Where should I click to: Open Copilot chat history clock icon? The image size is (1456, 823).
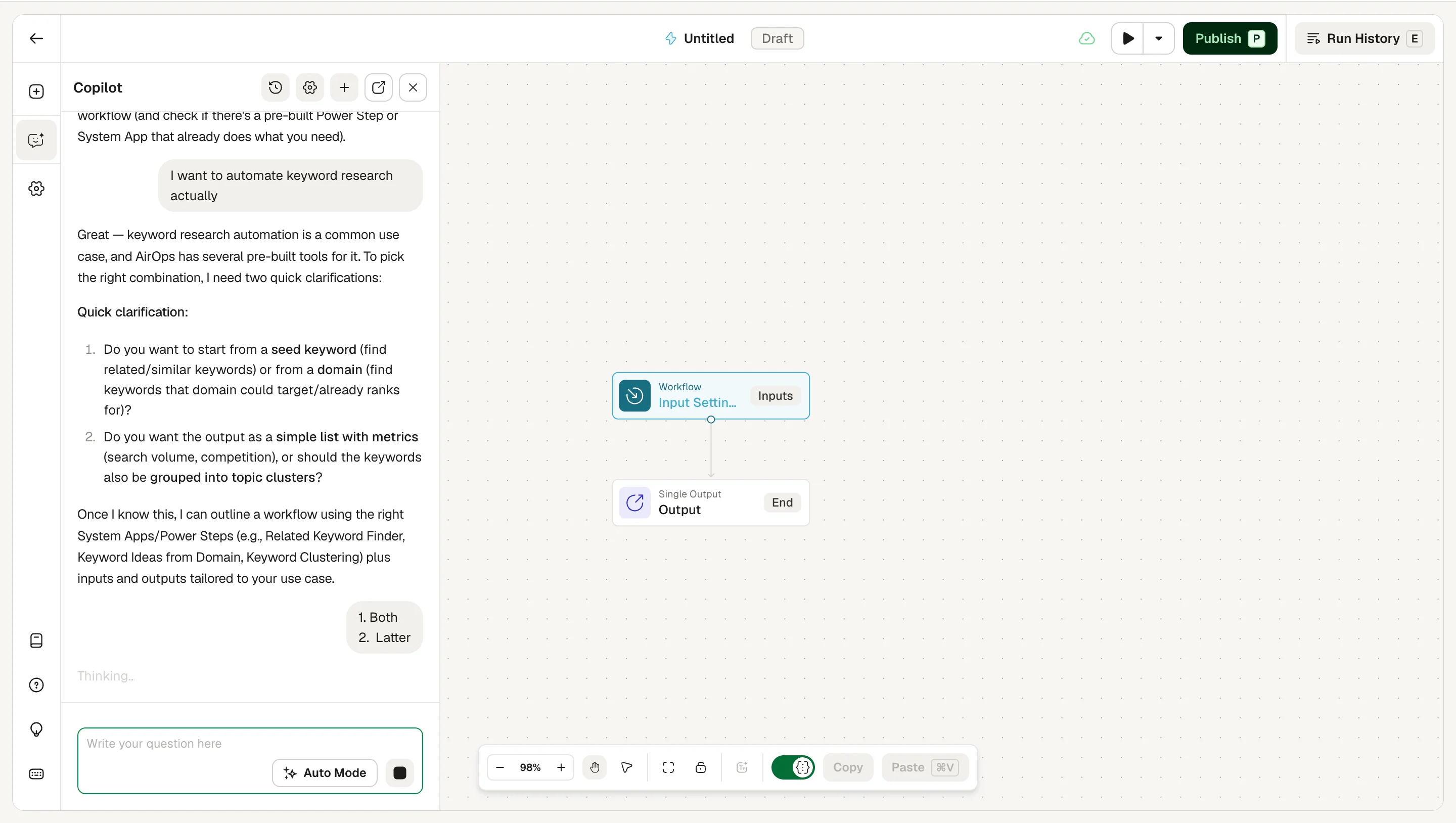point(275,87)
